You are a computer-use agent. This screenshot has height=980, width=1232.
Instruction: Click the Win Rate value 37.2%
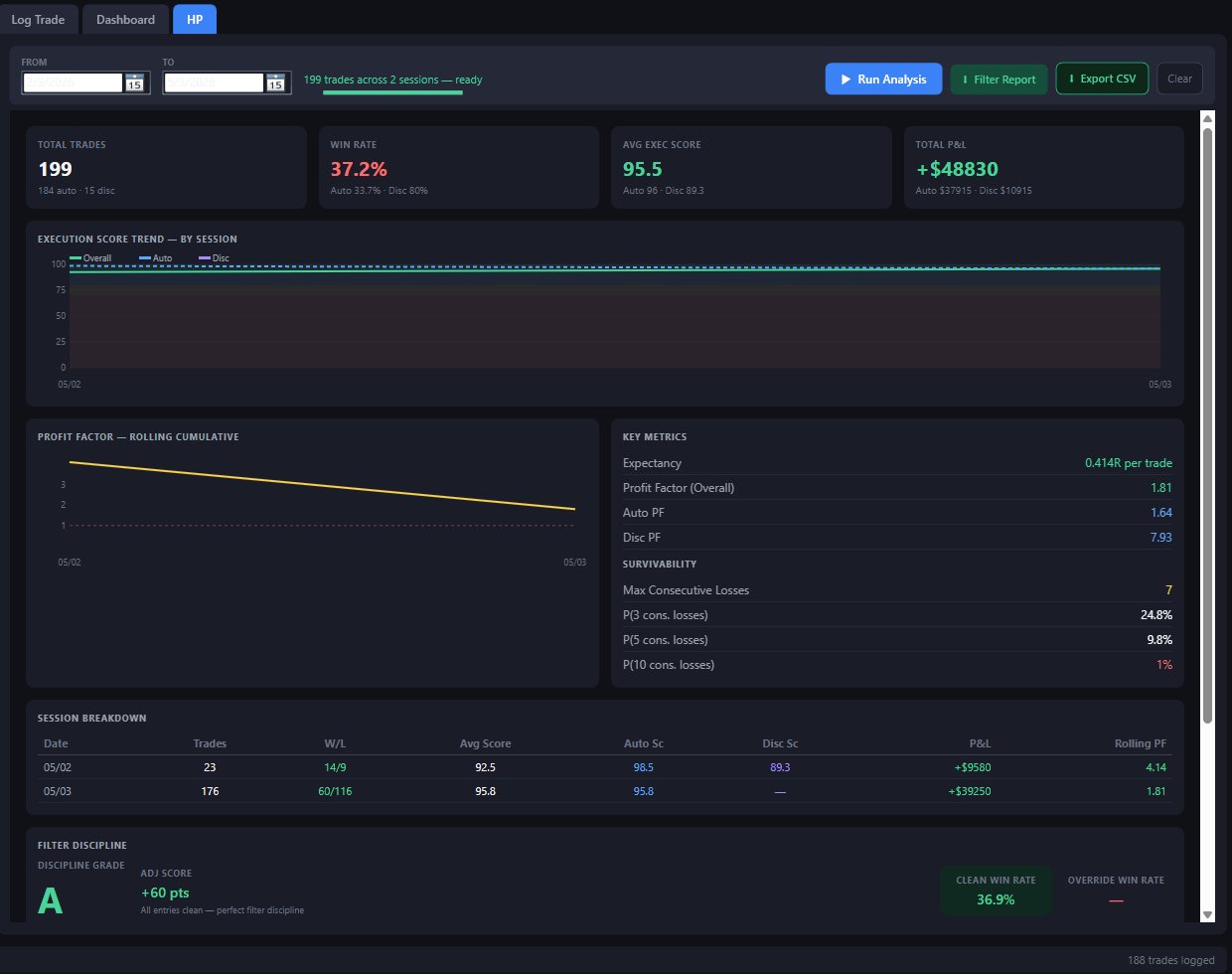click(x=358, y=169)
